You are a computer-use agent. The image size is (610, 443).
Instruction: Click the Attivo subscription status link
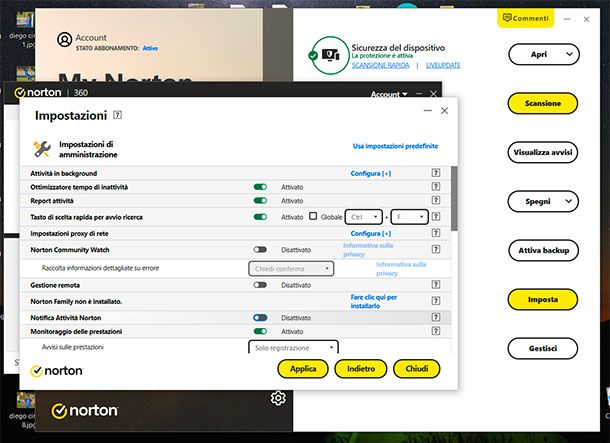[150, 48]
